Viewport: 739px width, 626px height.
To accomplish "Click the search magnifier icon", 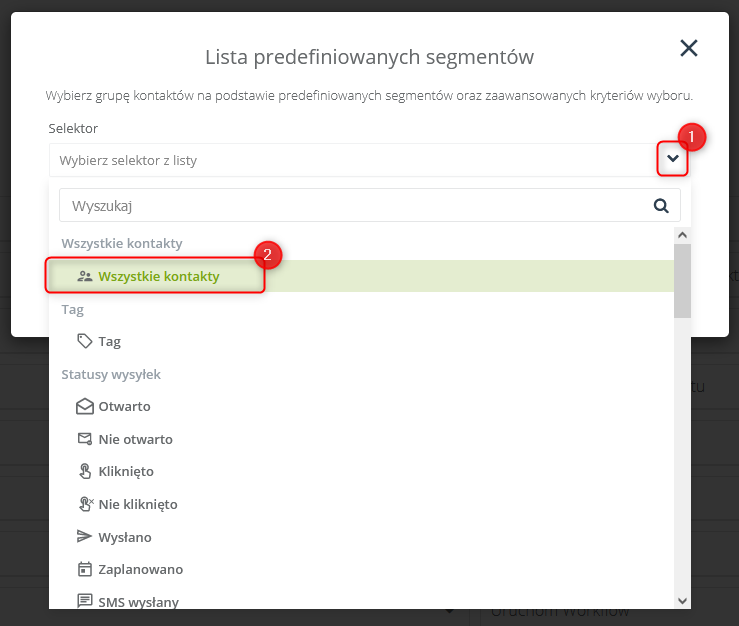I will (661, 206).
